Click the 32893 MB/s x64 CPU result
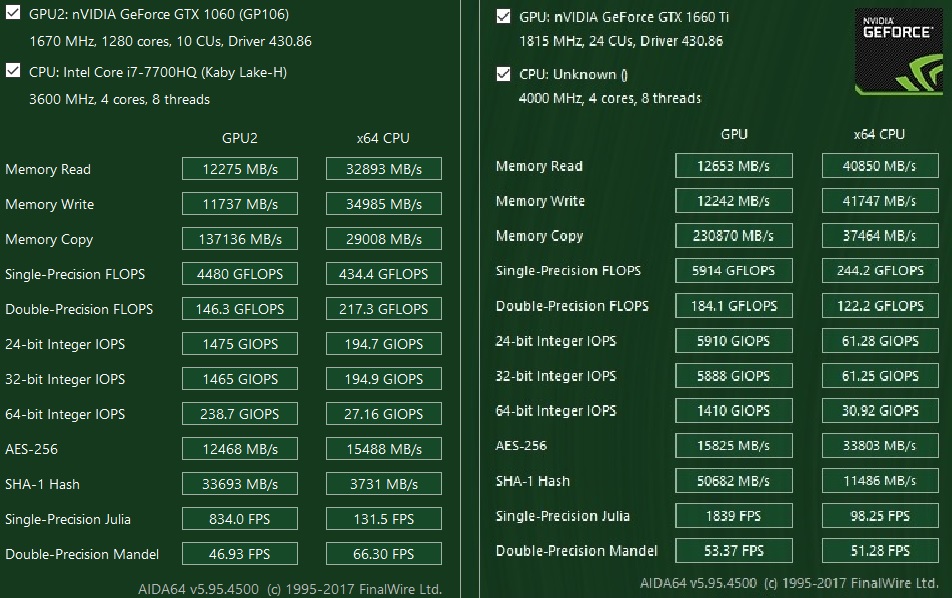This screenshot has width=952, height=598. (383, 169)
